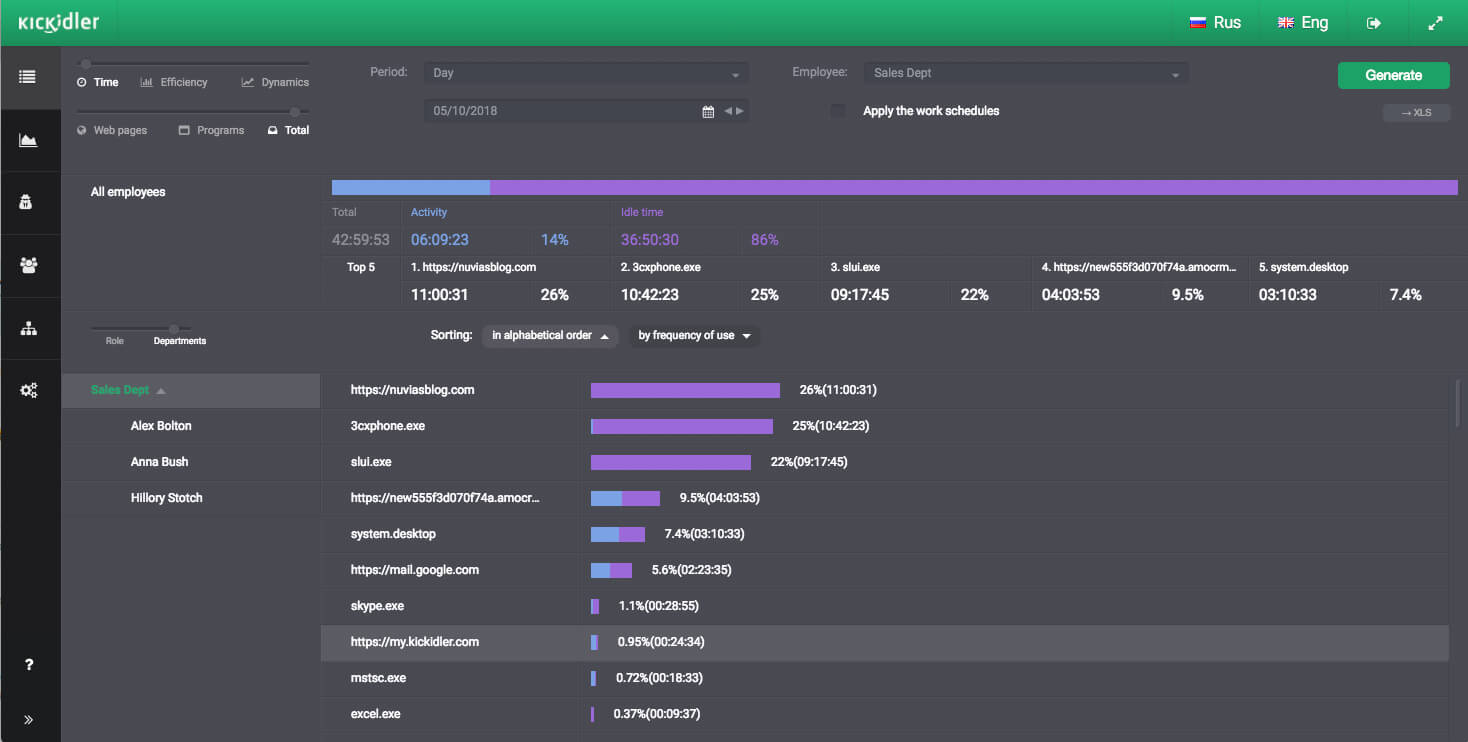Click Top 5 entry 5. system.desktop
1468x742 pixels.
coord(1303,268)
